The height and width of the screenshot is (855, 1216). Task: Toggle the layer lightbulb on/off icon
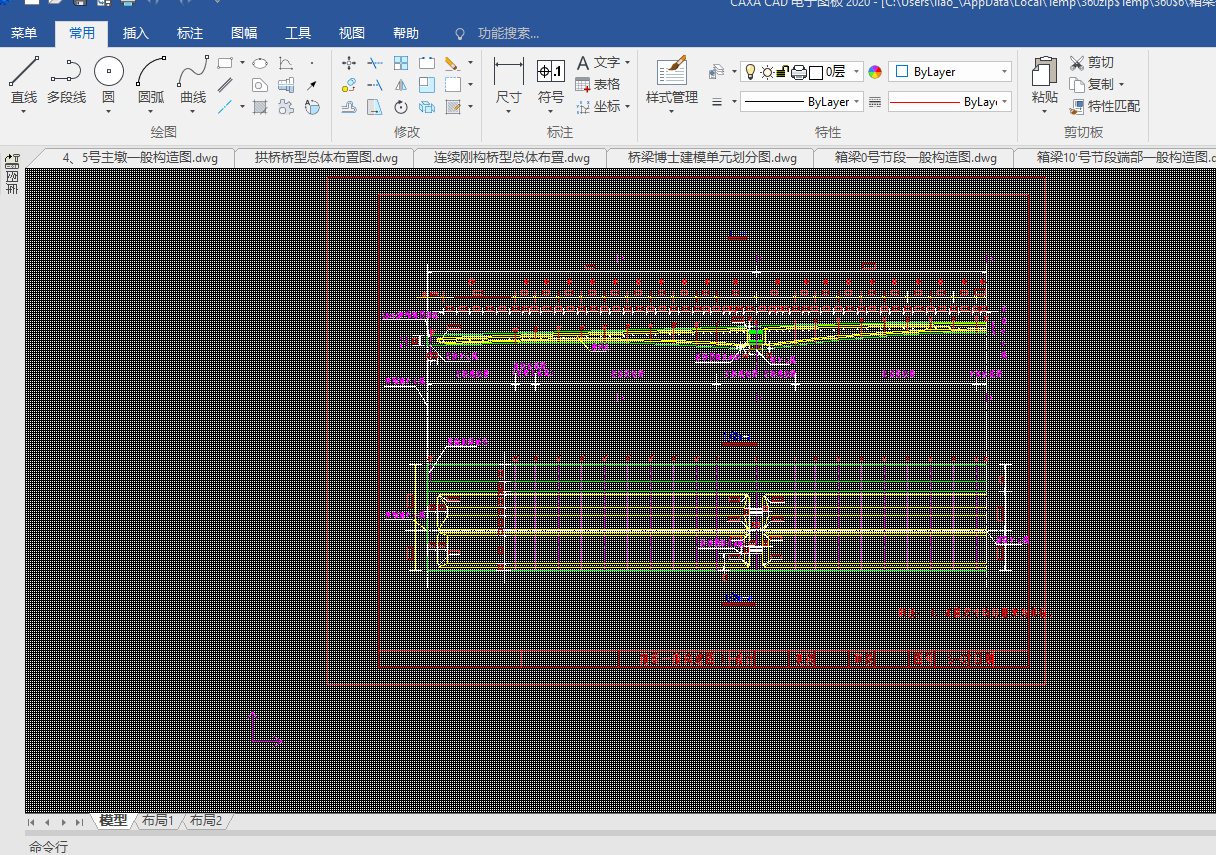click(750, 72)
